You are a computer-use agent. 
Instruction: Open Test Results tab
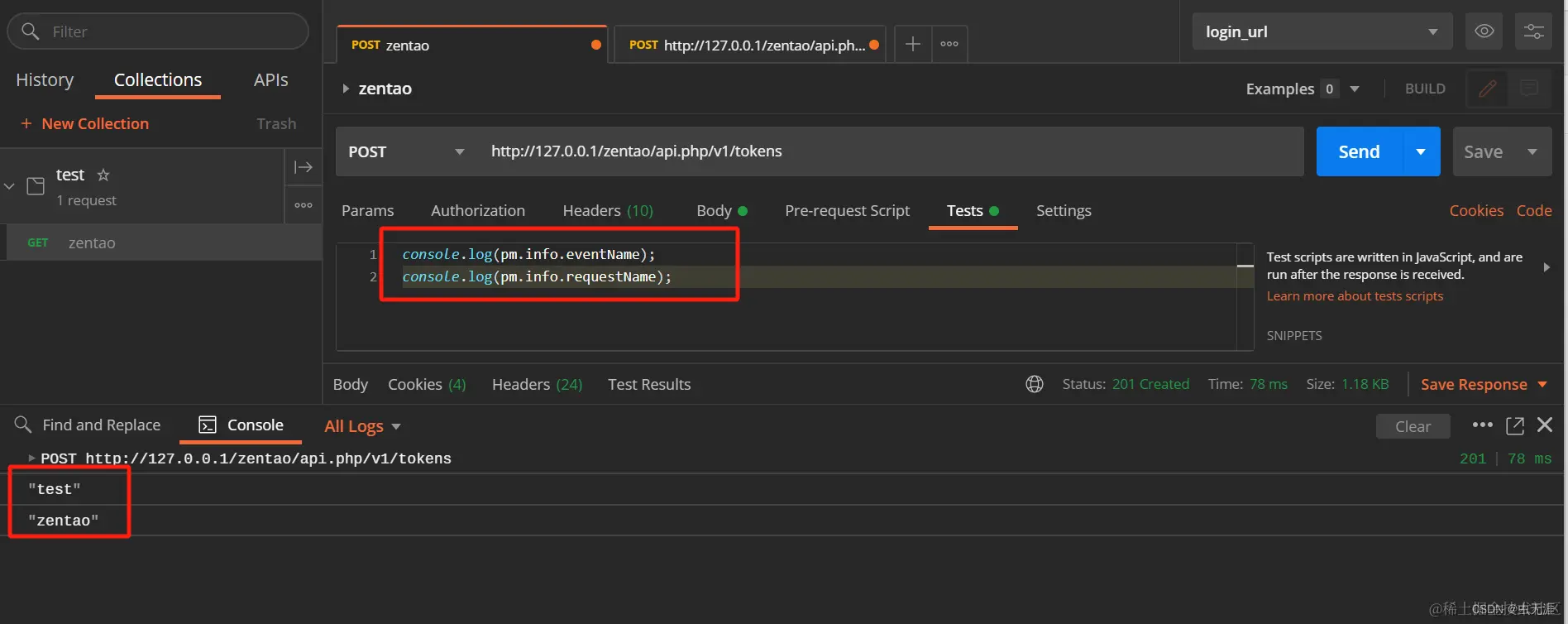(649, 384)
